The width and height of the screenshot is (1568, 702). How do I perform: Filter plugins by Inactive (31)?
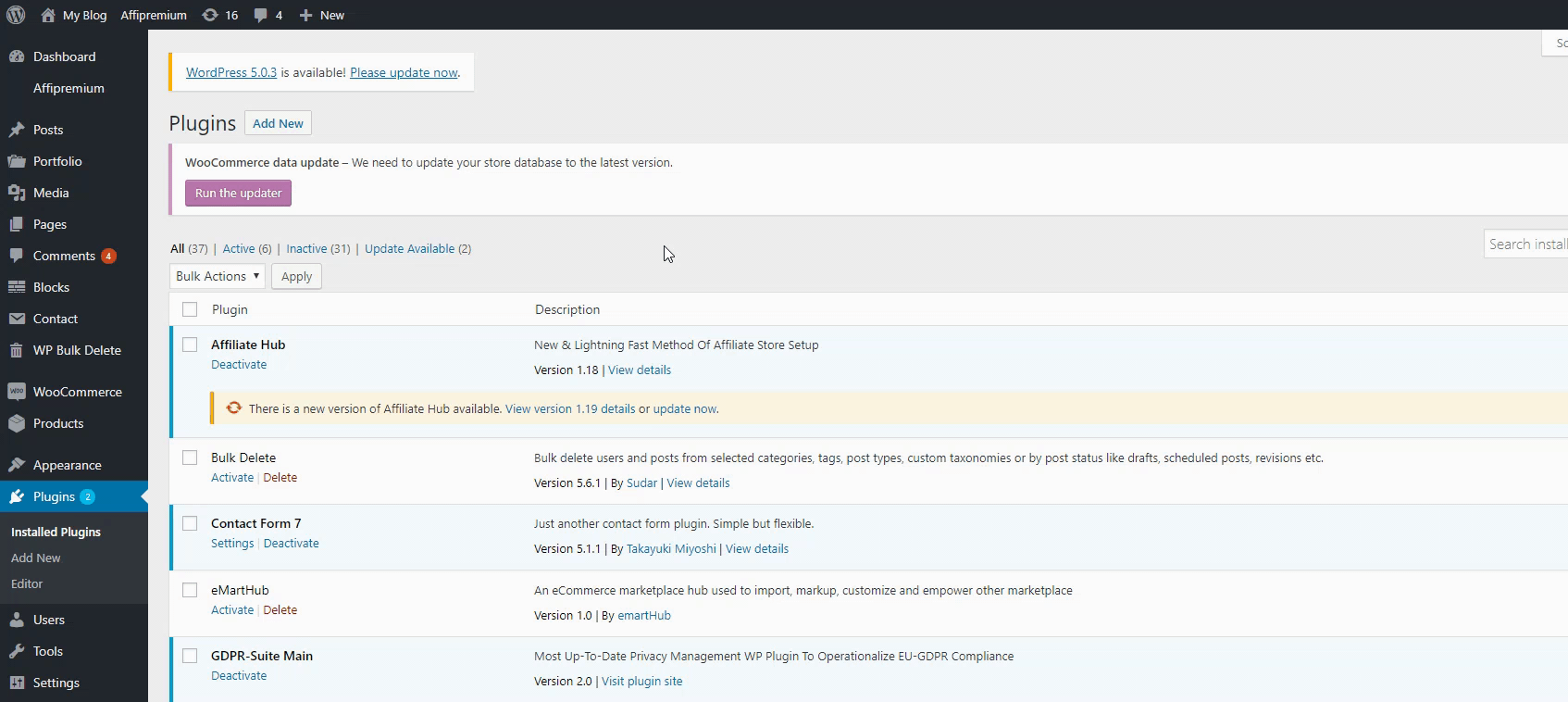click(318, 248)
